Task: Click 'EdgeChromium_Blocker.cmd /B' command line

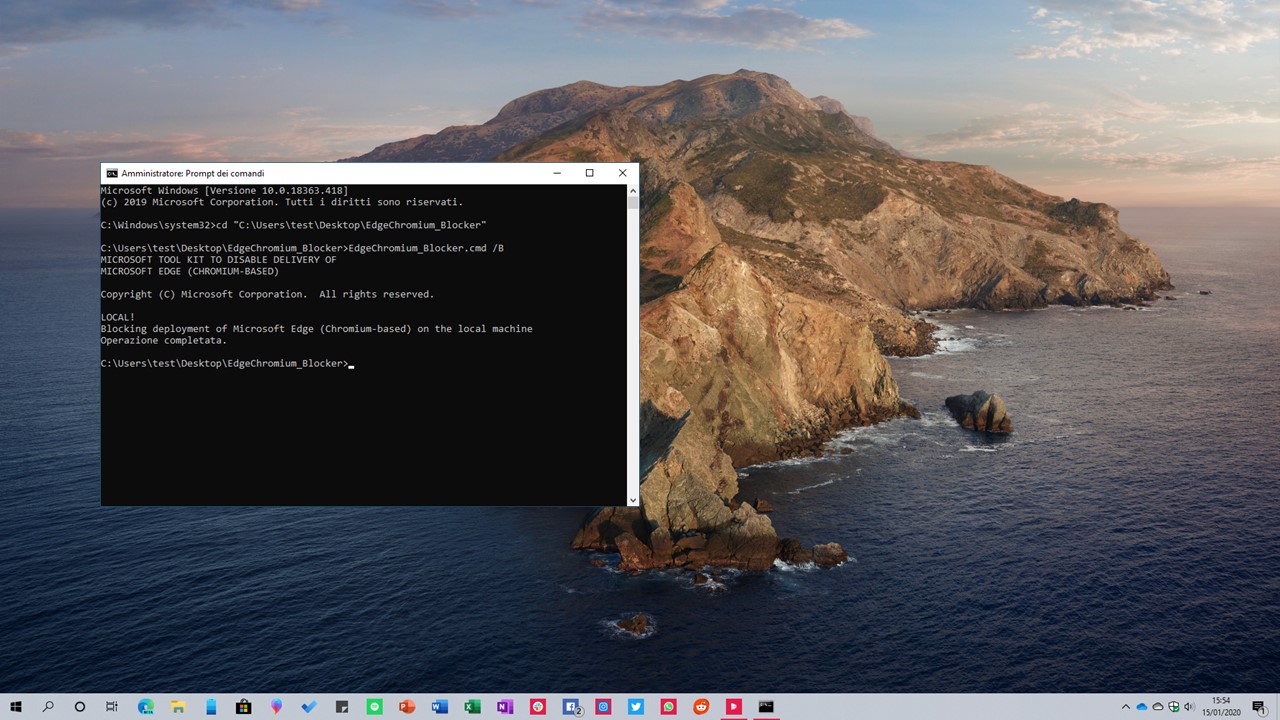Action: click(302, 248)
